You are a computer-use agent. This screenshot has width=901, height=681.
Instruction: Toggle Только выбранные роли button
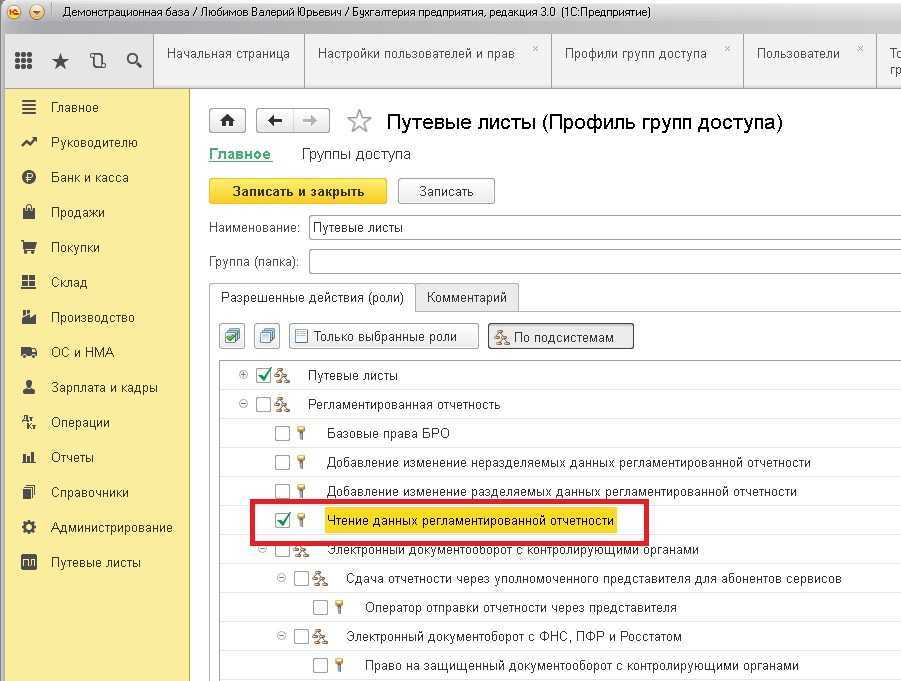coord(384,336)
